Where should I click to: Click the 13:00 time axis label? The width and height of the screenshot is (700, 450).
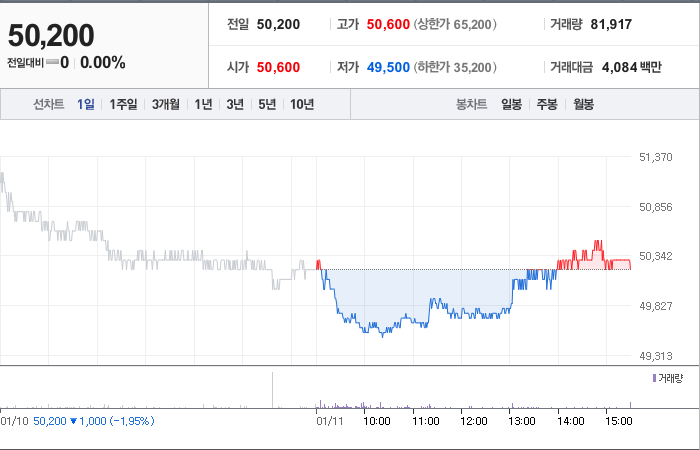point(522,421)
